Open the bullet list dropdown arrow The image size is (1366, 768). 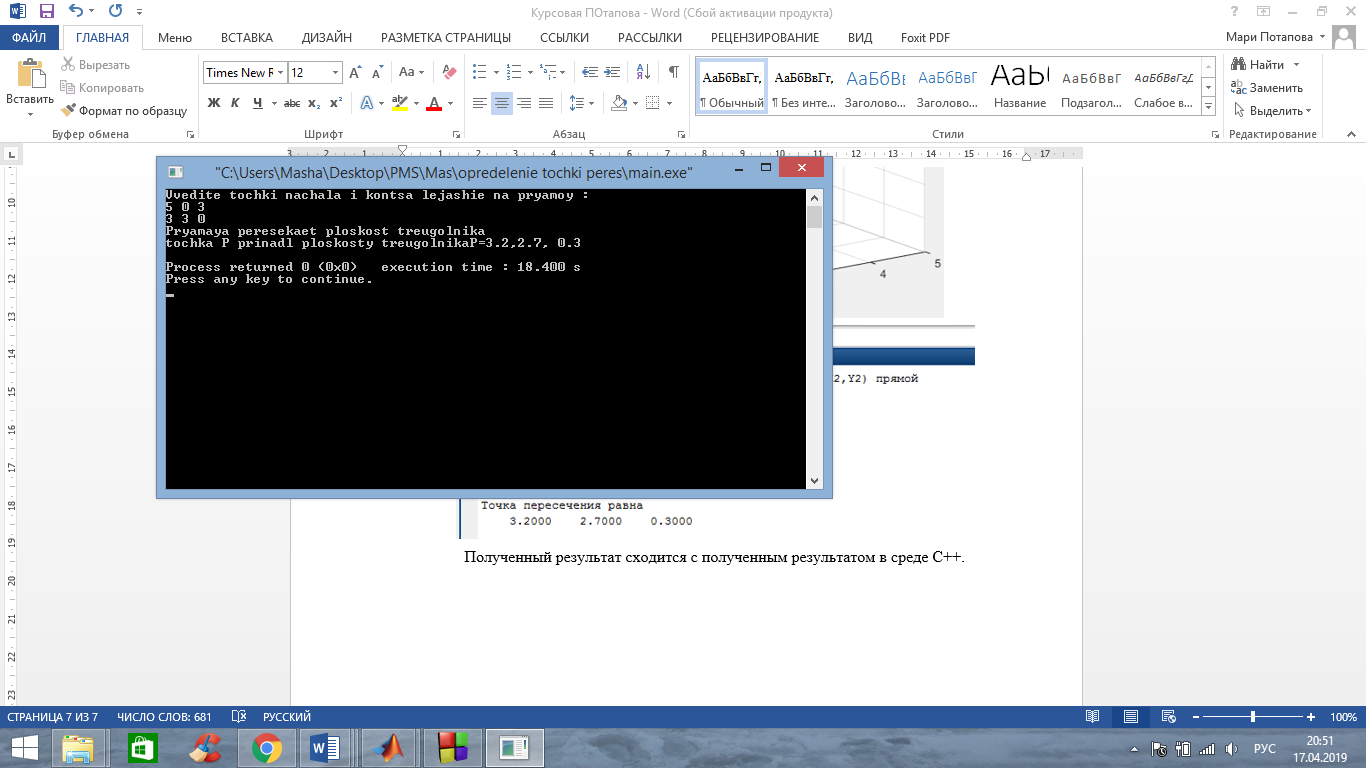click(x=496, y=73)
